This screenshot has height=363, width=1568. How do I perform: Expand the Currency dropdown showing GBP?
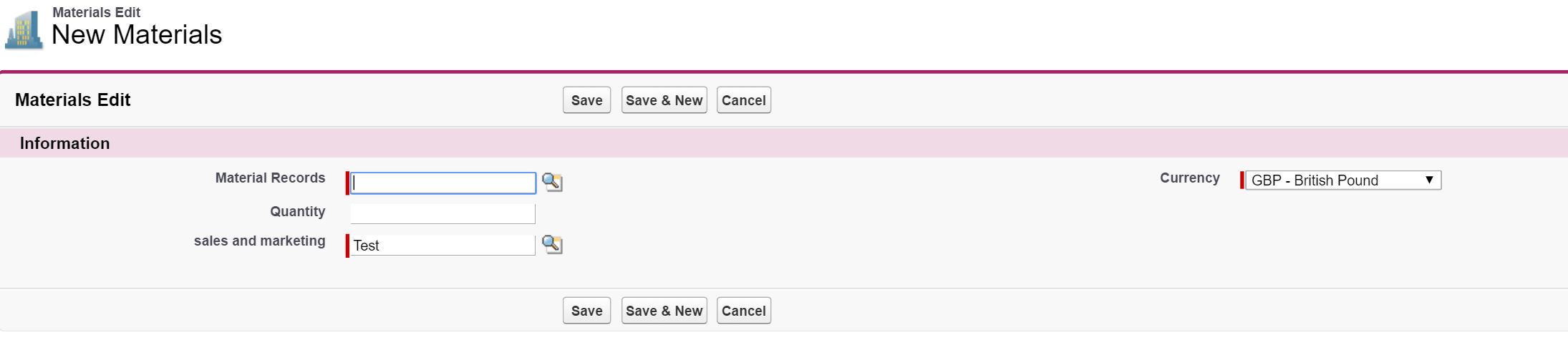[1342, 180]
